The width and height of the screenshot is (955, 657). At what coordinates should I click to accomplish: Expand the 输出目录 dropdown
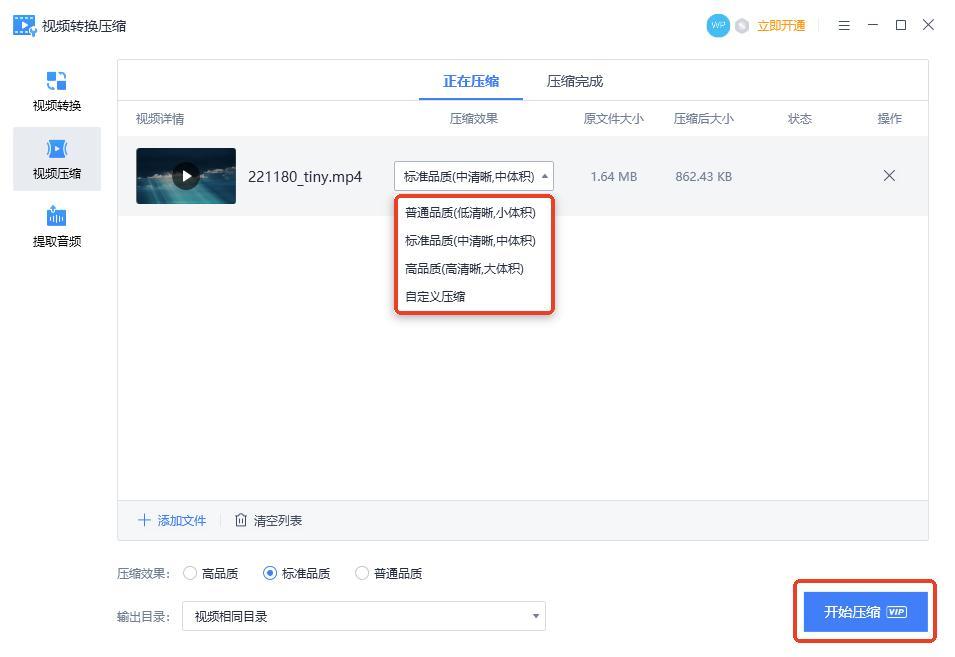click(535, 616)
